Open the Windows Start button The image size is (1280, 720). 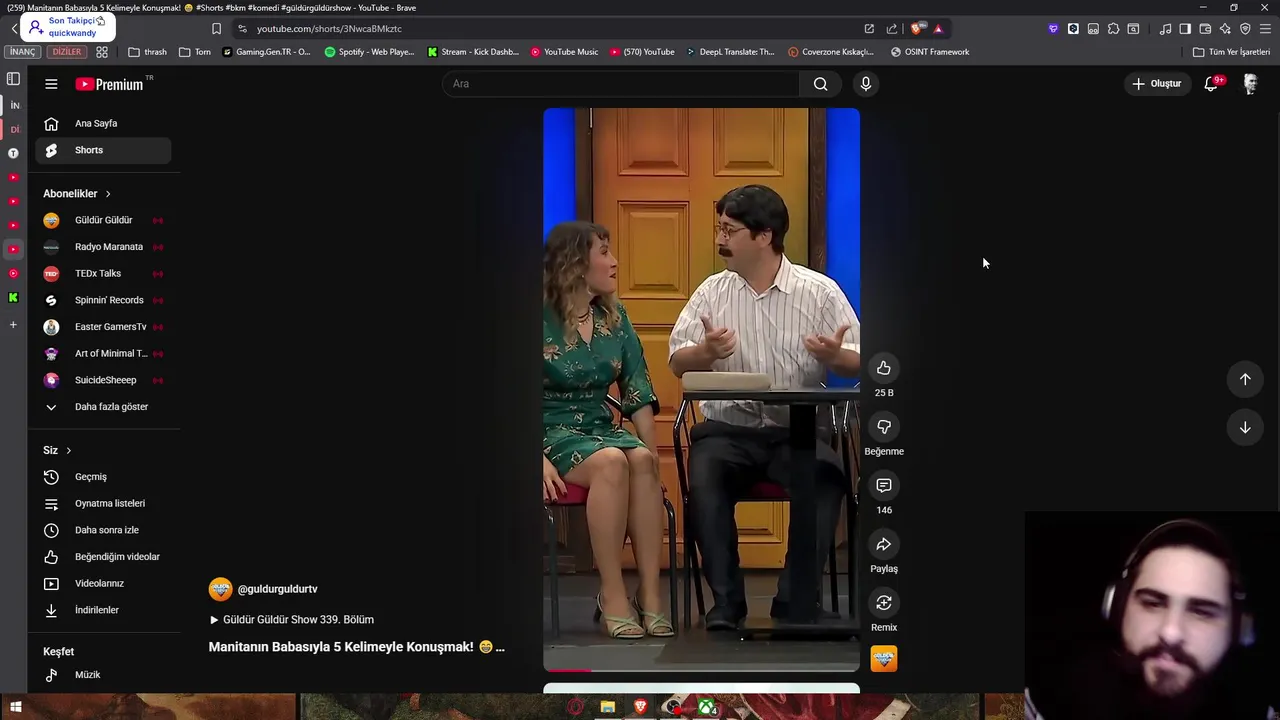[15, 708]
